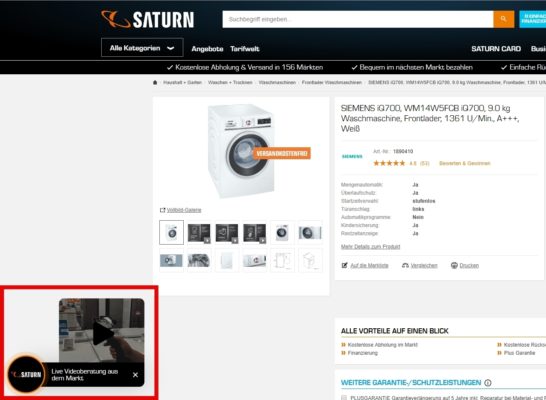Image resolution: width=546 pixels, height=400 pixels.
Task: Click the Siemens brand logo
Action: [x=352, y=157]
